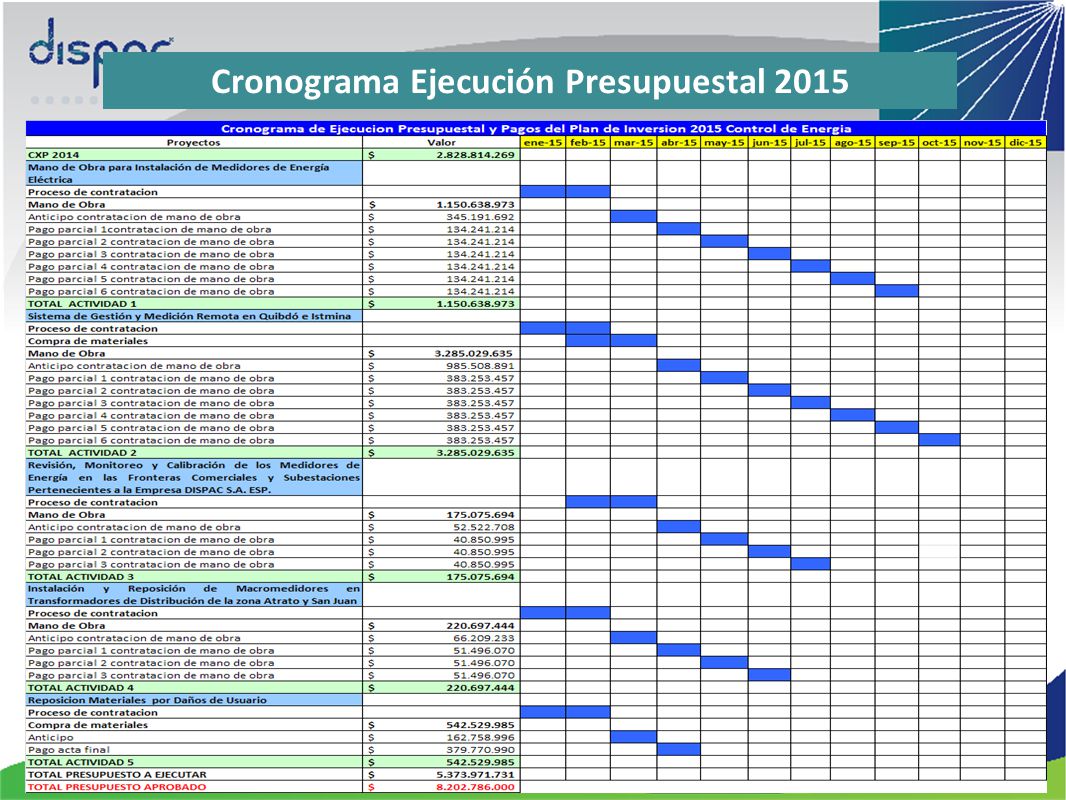Select heading Instalación y Reposición de Macromedidores
Viewport: 1066px width, 800px height.
[x=194, y=595]
